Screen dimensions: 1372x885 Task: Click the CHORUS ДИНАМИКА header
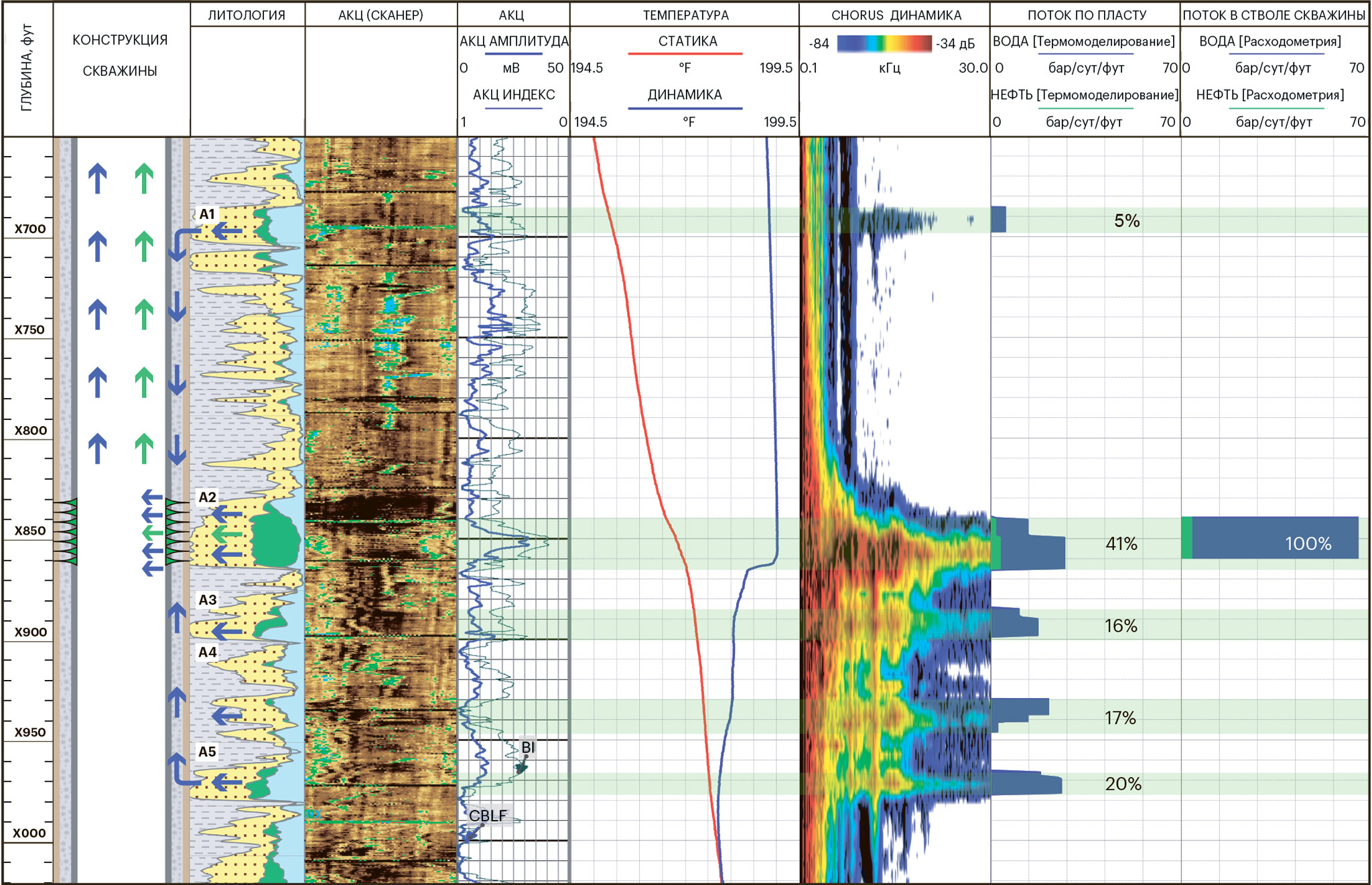click(896, 15)
